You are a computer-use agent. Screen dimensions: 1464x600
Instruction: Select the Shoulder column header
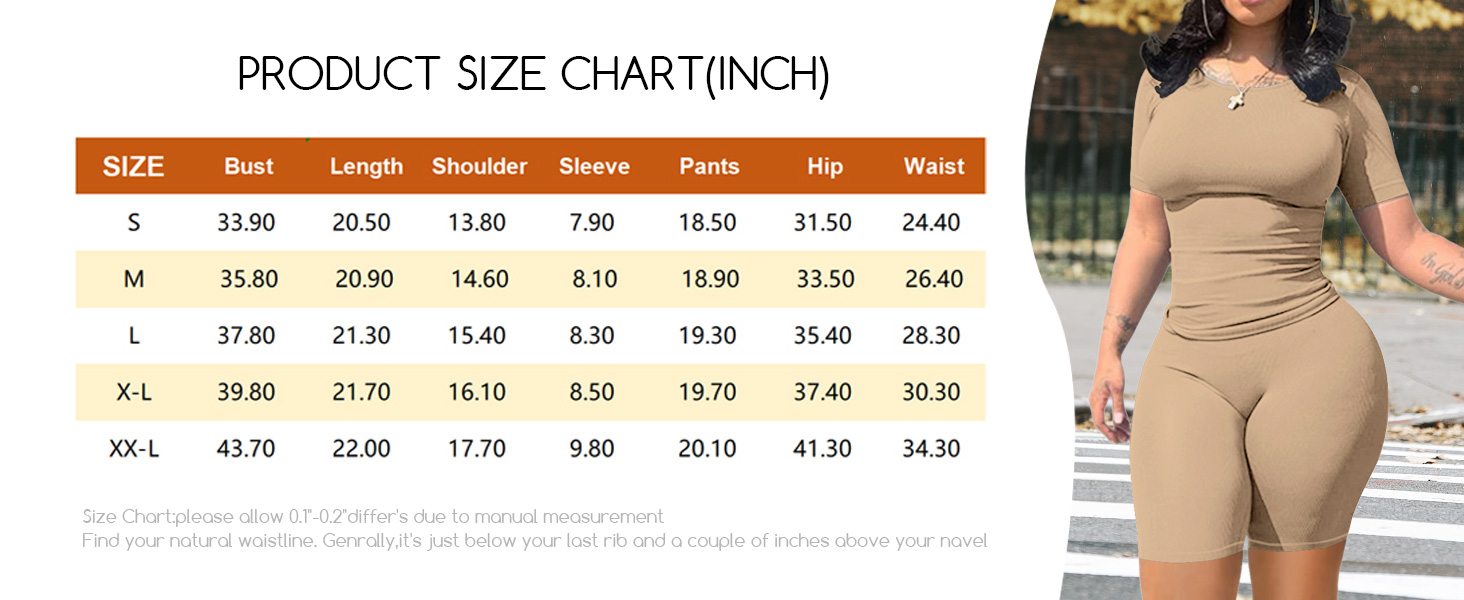coord(479,167)
